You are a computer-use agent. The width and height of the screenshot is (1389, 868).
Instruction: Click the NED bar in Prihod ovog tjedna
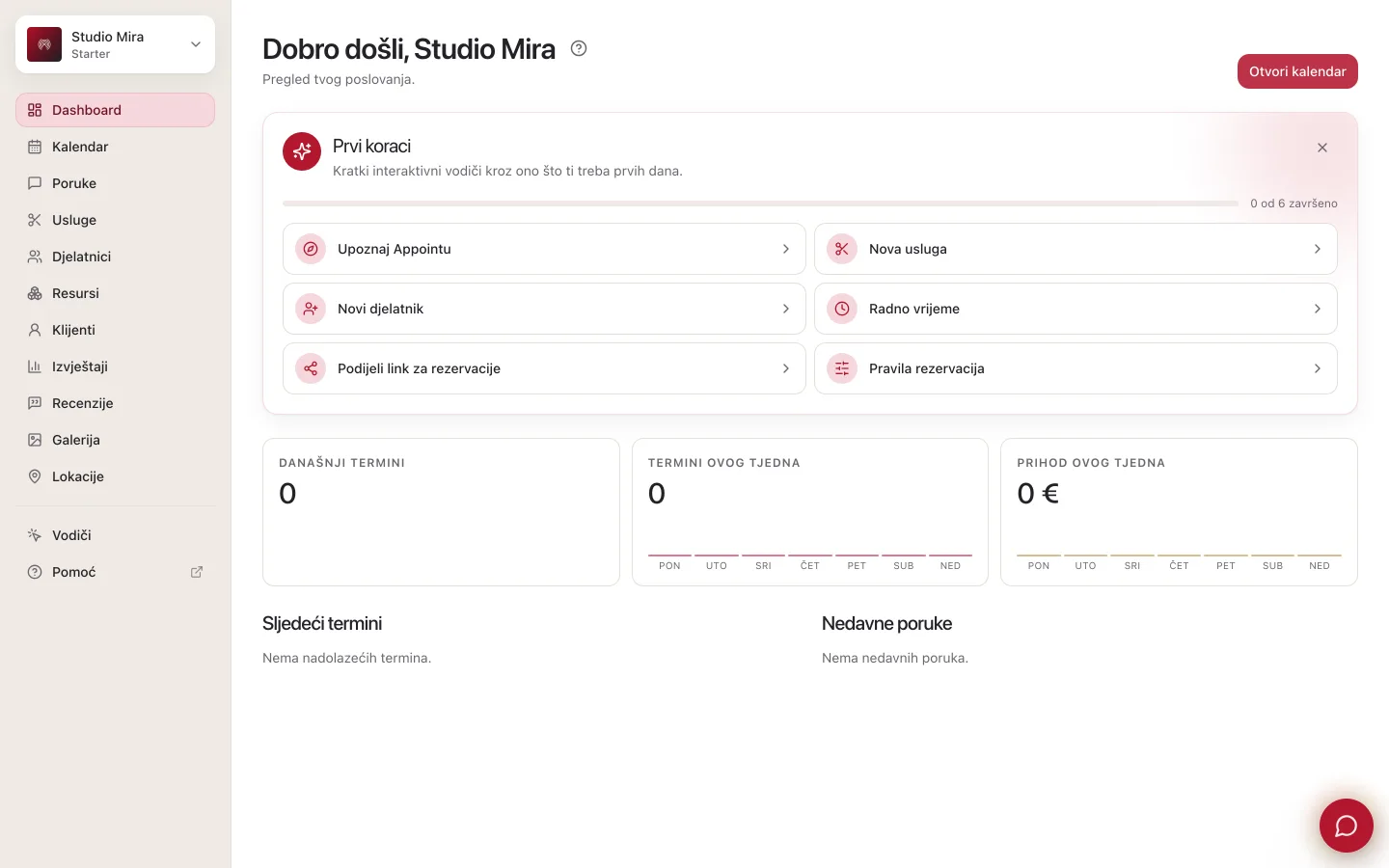point(1320,556)
